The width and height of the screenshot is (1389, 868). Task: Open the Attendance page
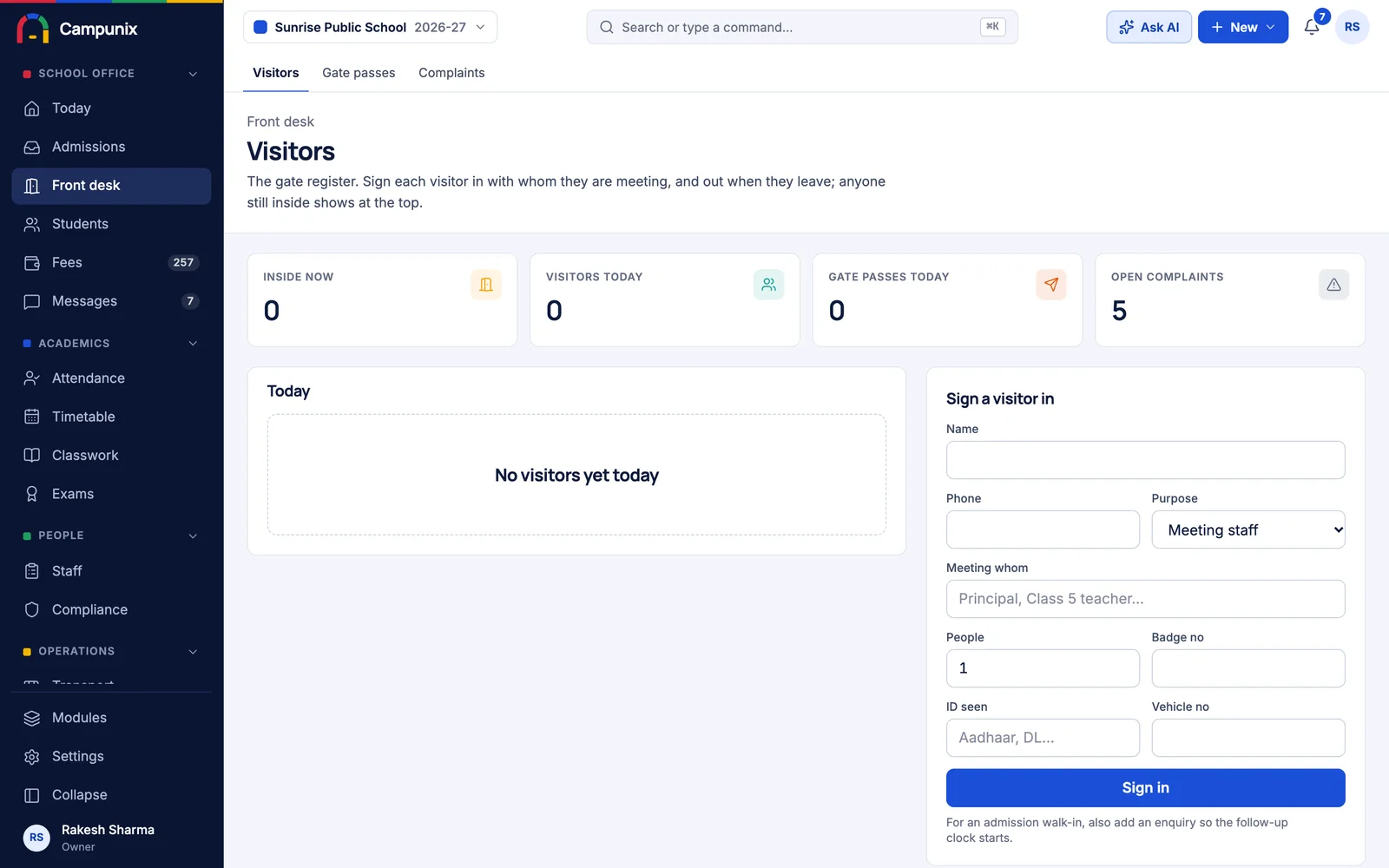coord(111,378)
